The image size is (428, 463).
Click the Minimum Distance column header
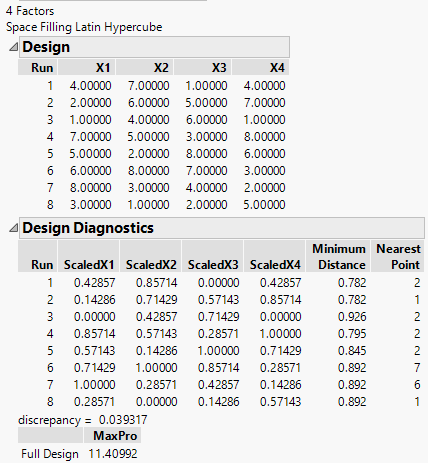(x=338, y=257)
